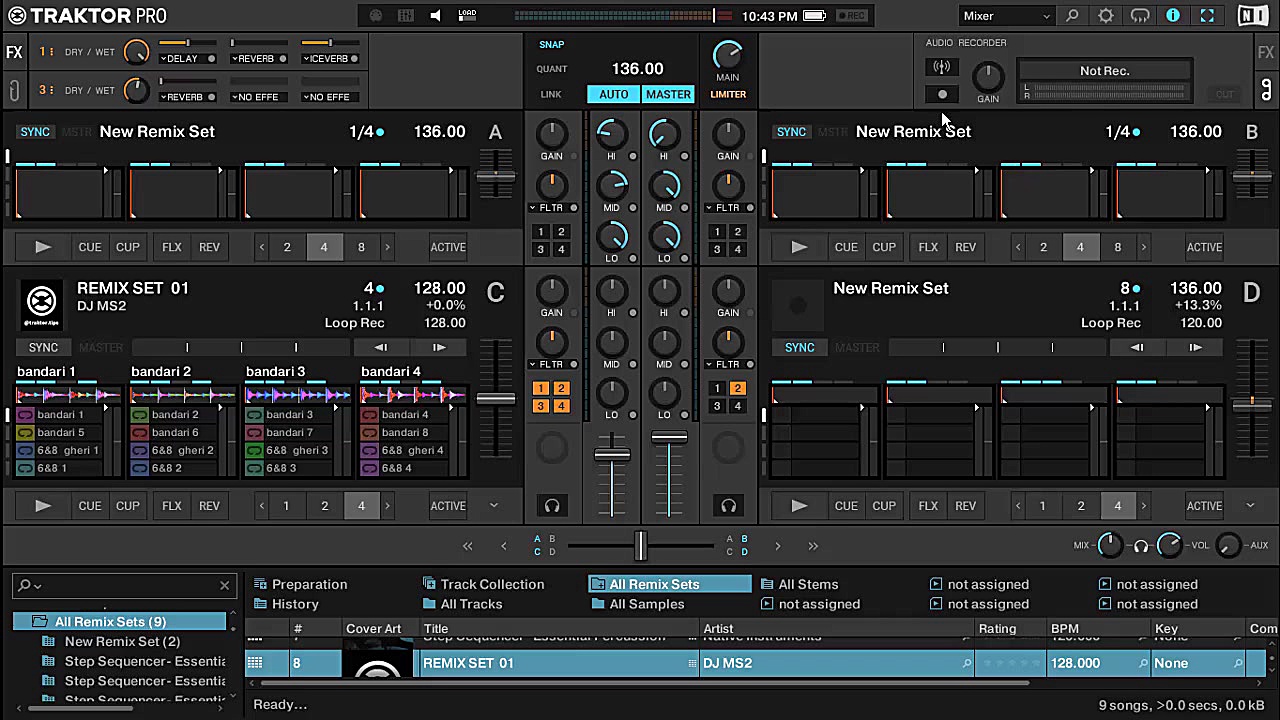Viewport: 1280px width, 720px height.
Task: Clear the browser search with X
Action: (x=224, y=585)
